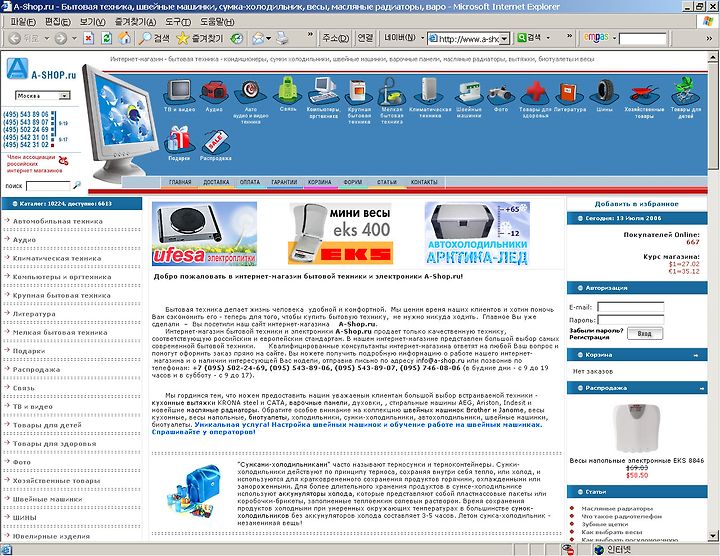Expand the Back button history arrow
The height and width of the screenshot is (556, 720).
(x=47, y=38)
